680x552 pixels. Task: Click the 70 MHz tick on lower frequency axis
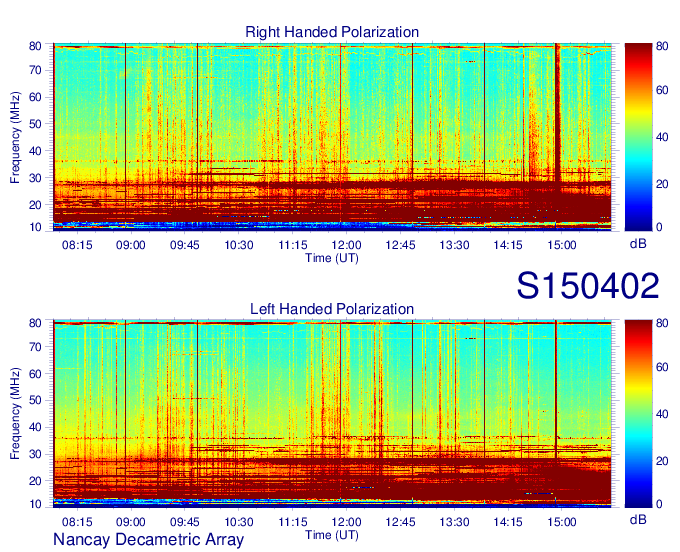[35, 347]
